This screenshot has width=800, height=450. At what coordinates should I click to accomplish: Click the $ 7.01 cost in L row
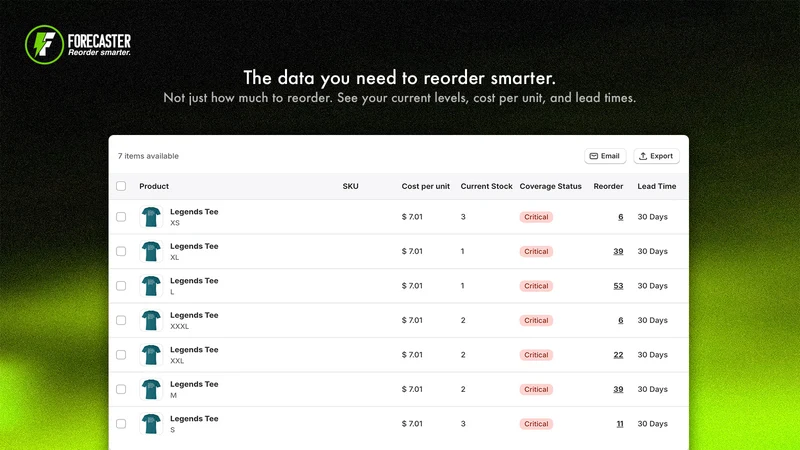[412, 286]
